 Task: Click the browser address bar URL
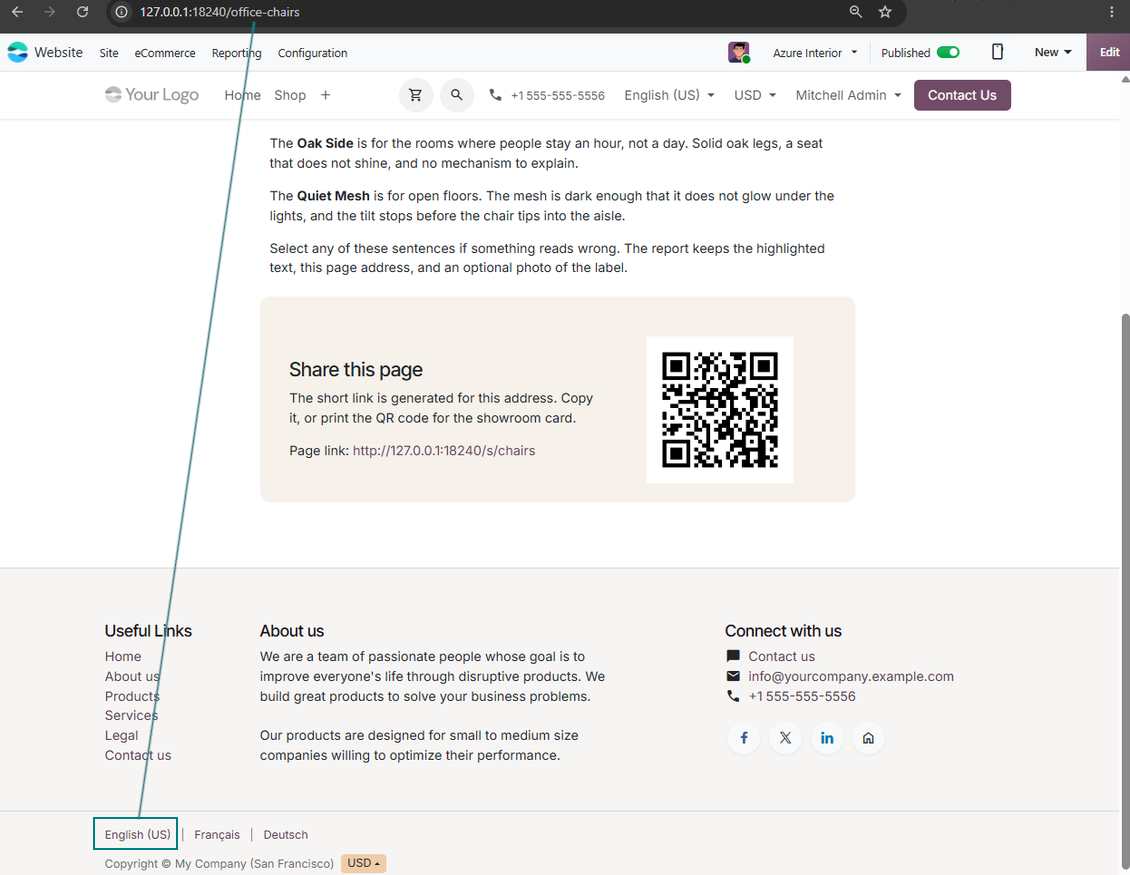pyautogui.click(x=219, y=12)
